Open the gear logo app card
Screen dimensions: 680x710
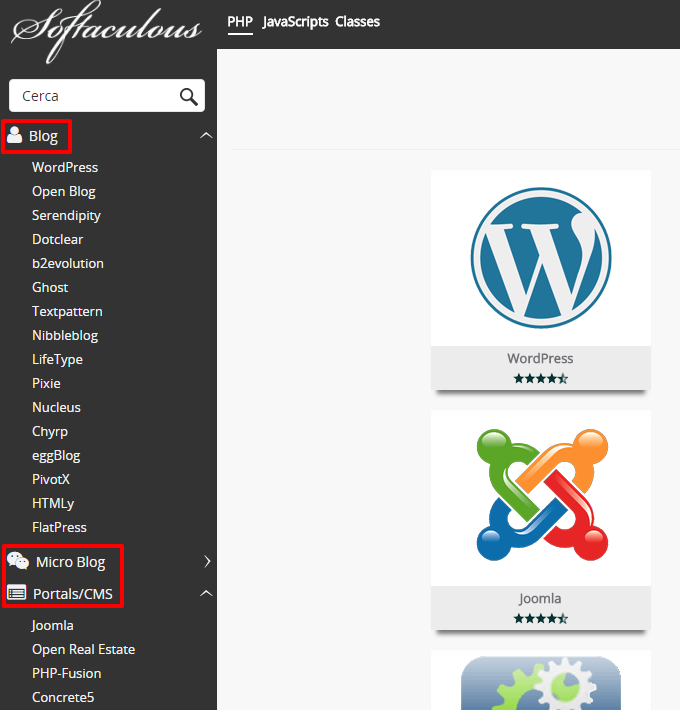541,681
